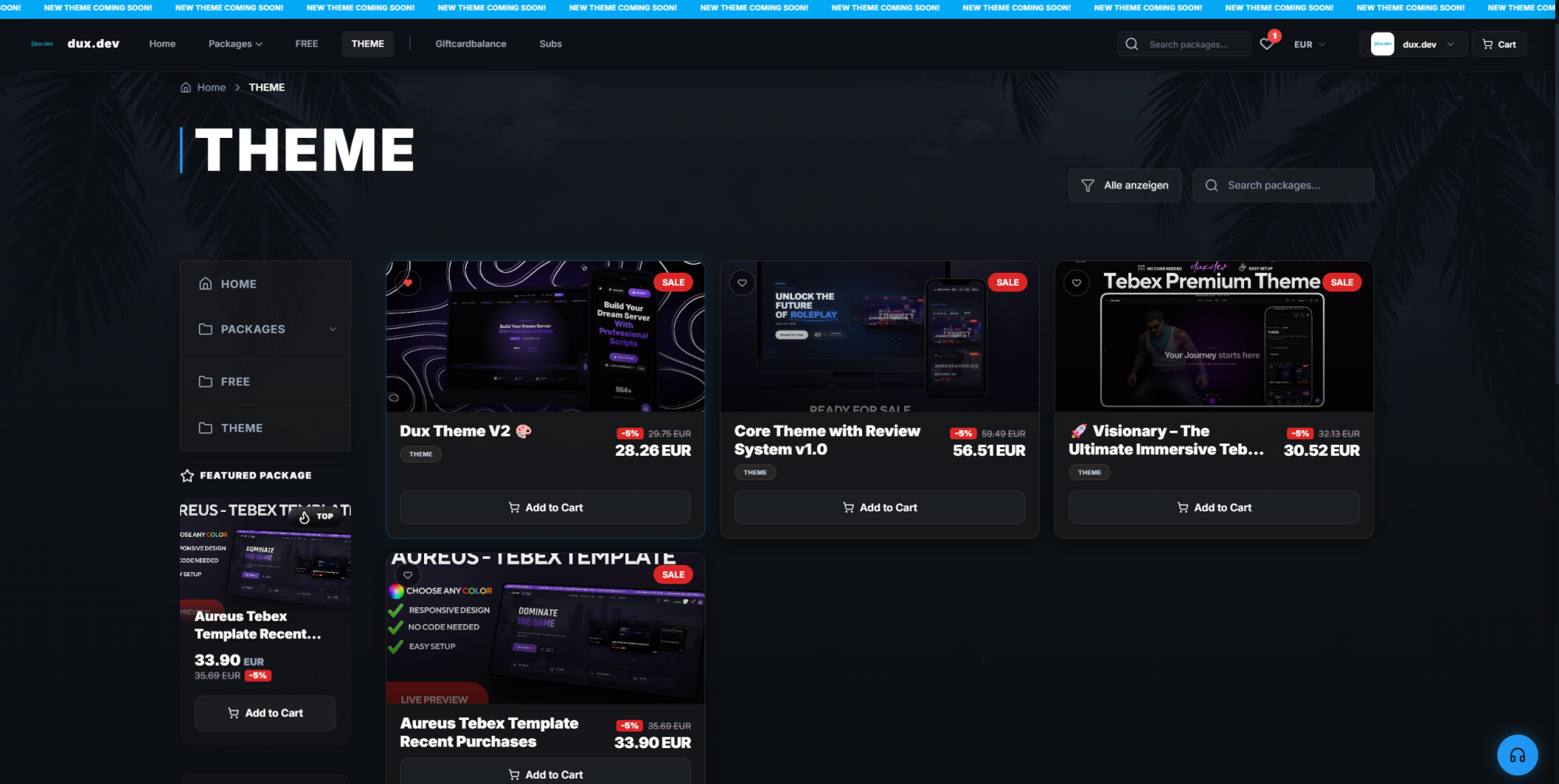This screenshot has height=784, width=1559.
Task: Open the dux.dev account dropdown
Action: [1413, 44]
